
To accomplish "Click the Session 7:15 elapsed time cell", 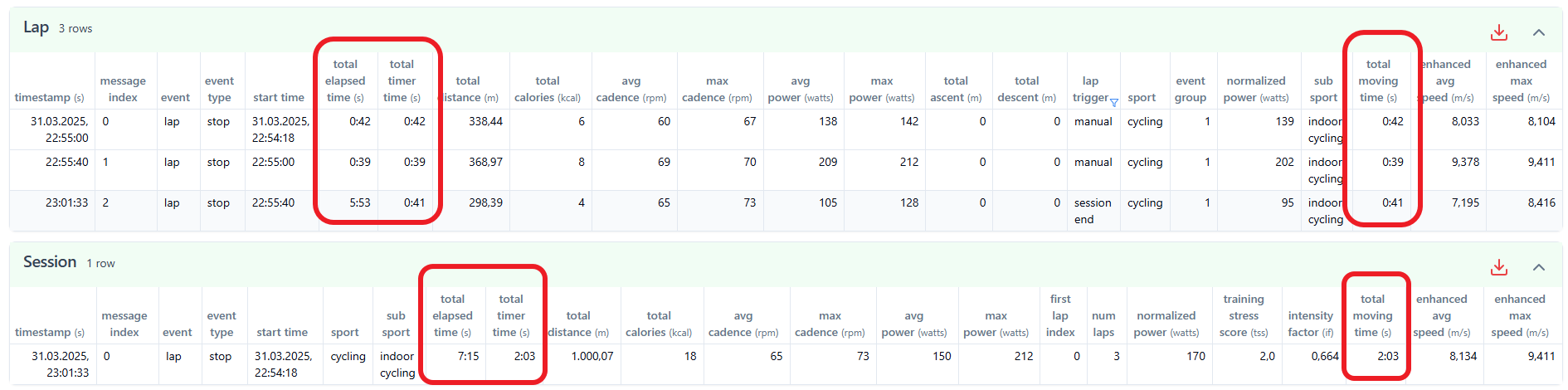I will coord(468,356).
